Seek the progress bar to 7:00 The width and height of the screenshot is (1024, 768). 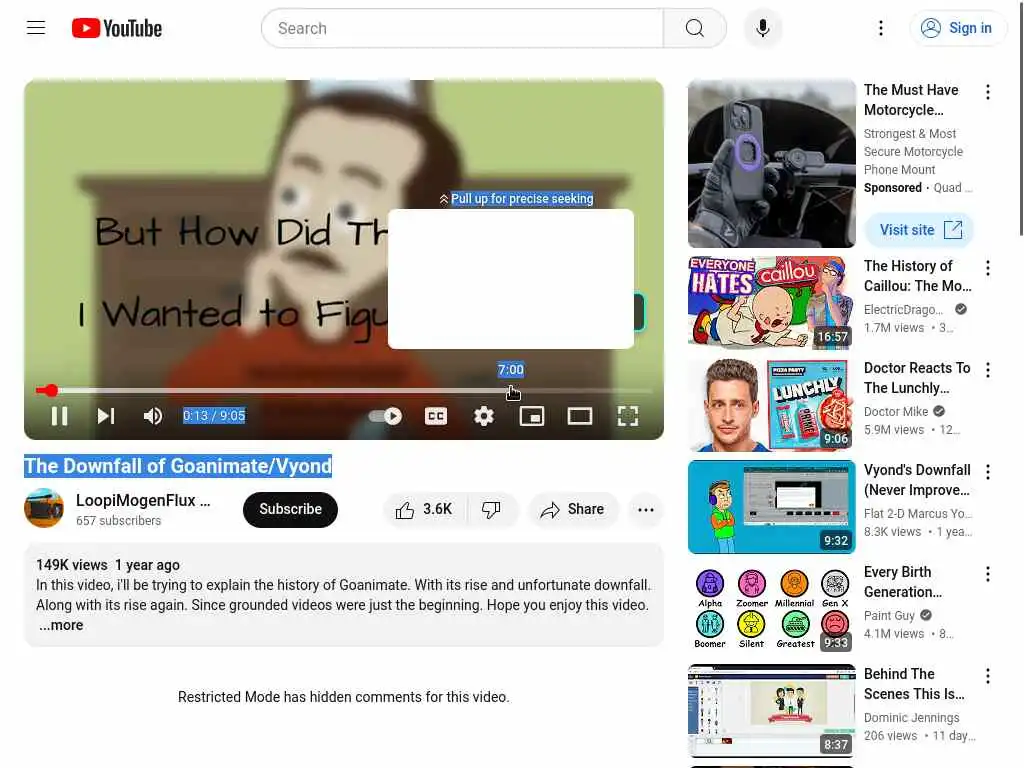pyautogui.click(x=511, y=391)
